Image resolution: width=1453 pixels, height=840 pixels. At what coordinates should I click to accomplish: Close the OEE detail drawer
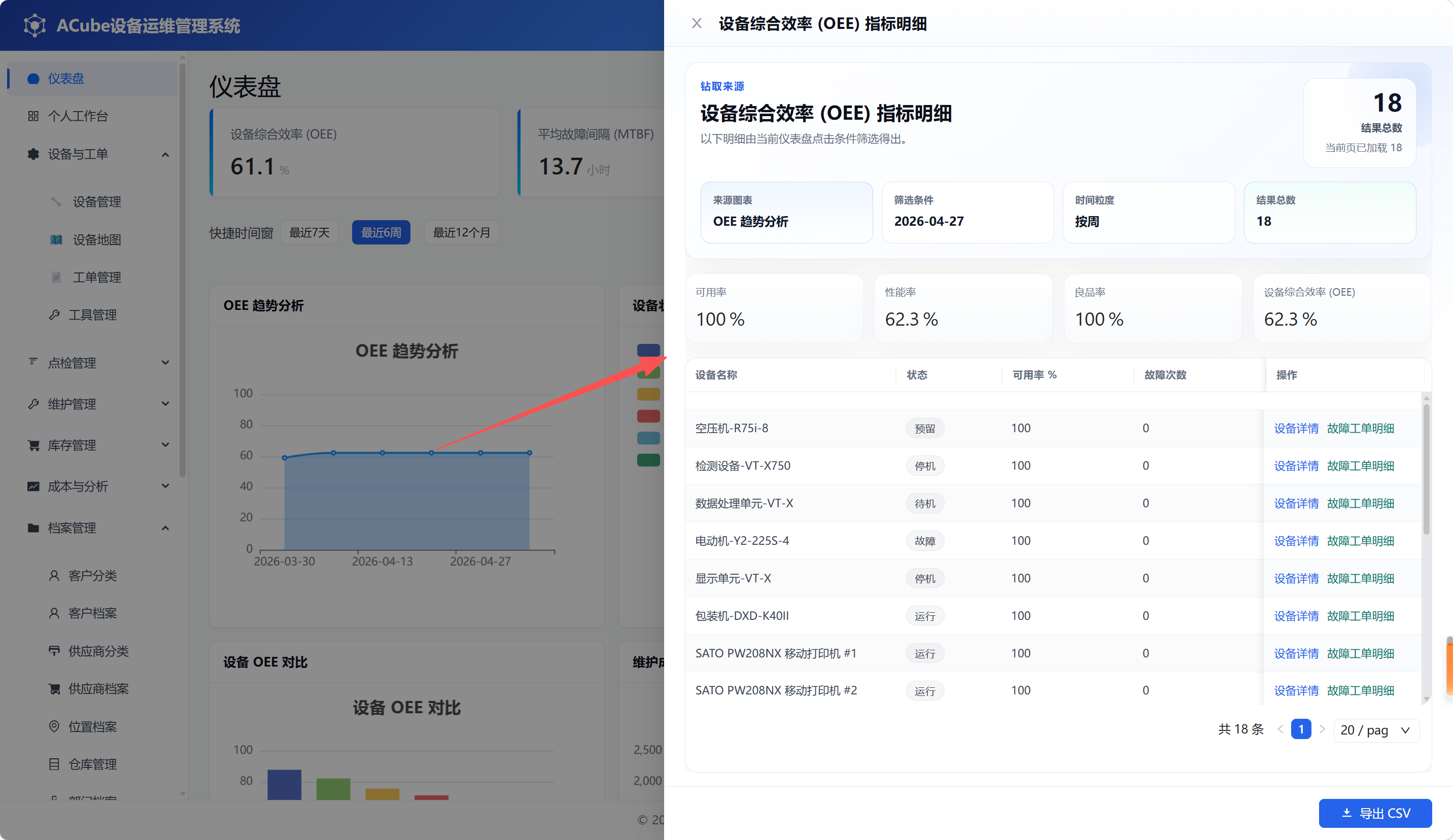pos(697,24)
